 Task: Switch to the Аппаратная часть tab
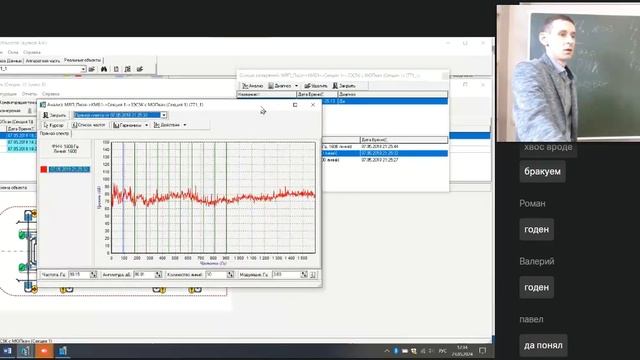coord(42,61)
